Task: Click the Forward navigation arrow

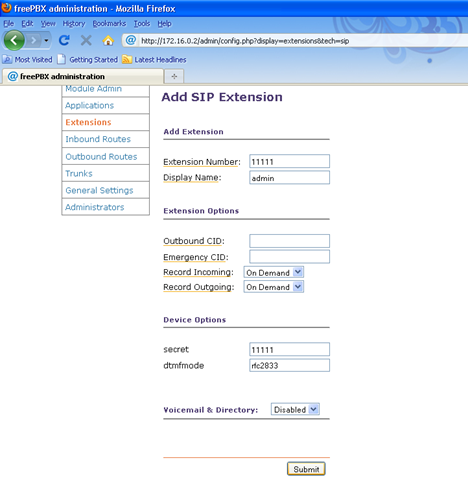Action: point(34,41)
